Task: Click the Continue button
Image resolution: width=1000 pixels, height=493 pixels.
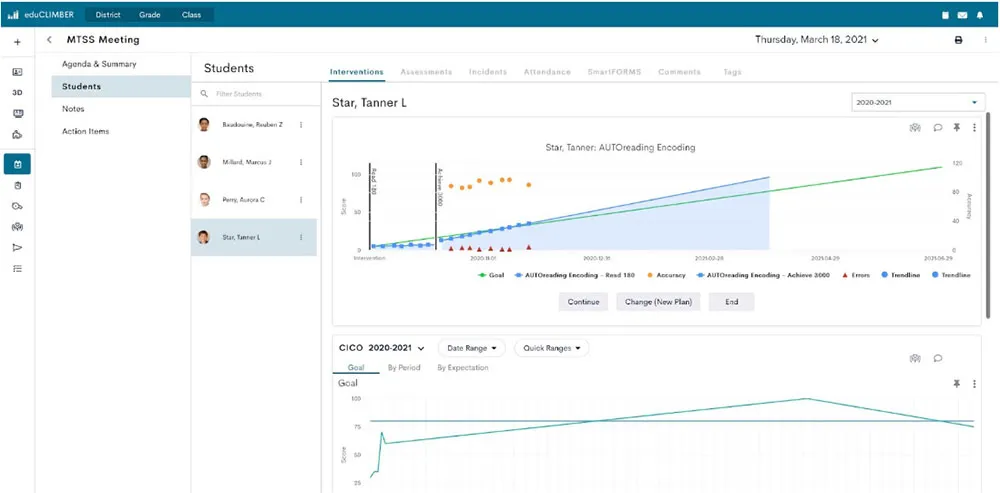Action: point(583,301)
